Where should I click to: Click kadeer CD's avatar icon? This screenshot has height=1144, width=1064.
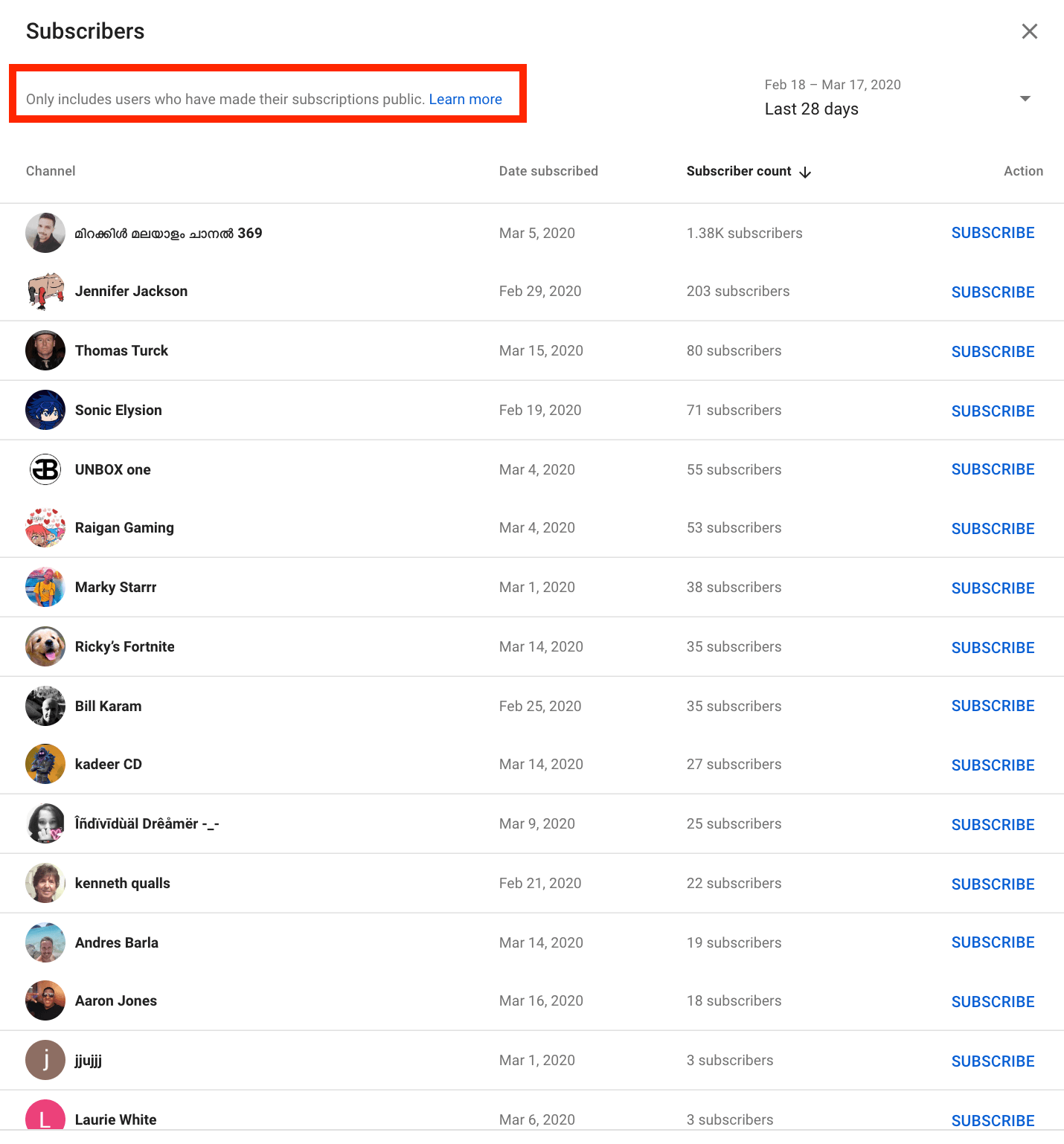click(45, 765)
